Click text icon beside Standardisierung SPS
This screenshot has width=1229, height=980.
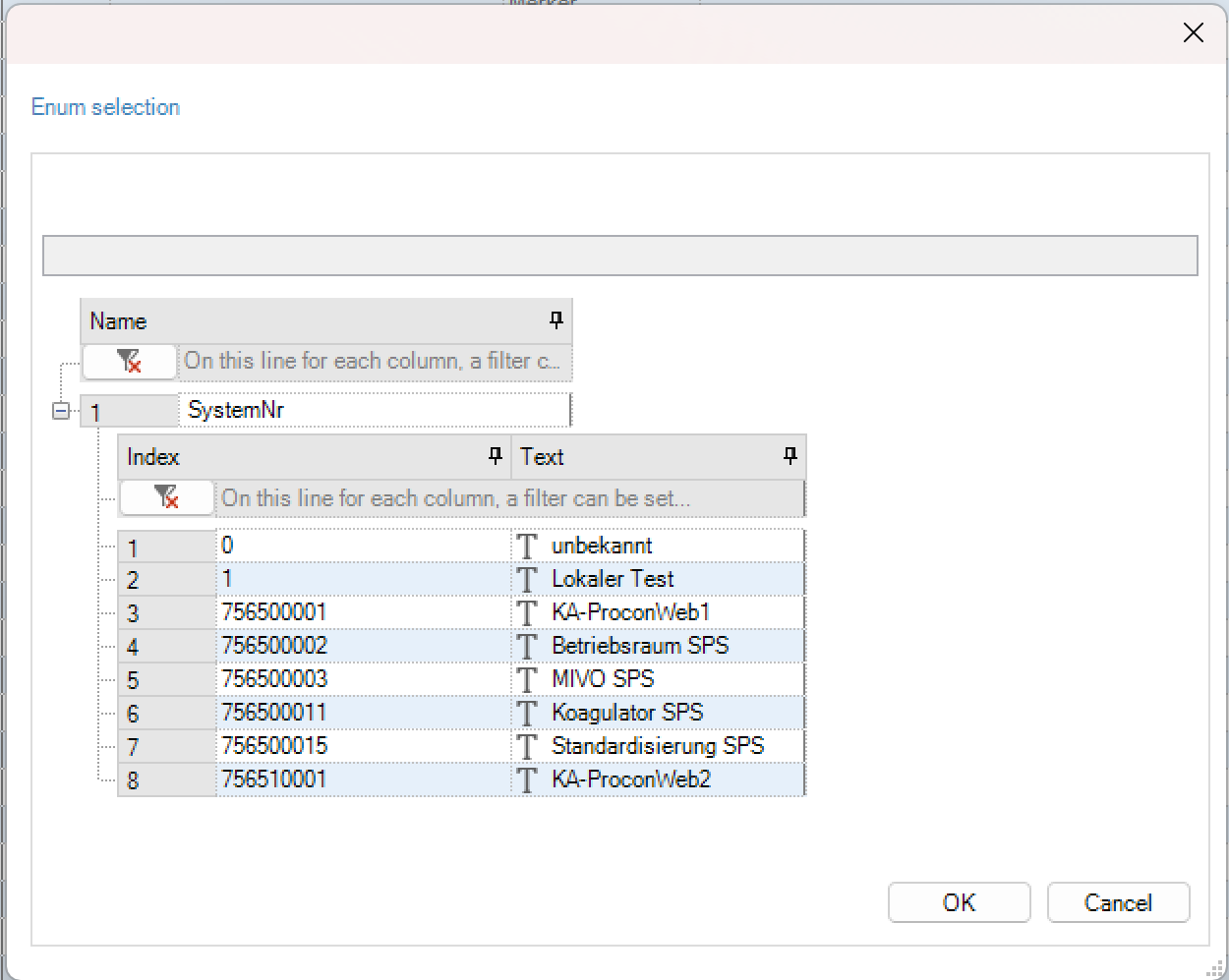tap(528, 746)
